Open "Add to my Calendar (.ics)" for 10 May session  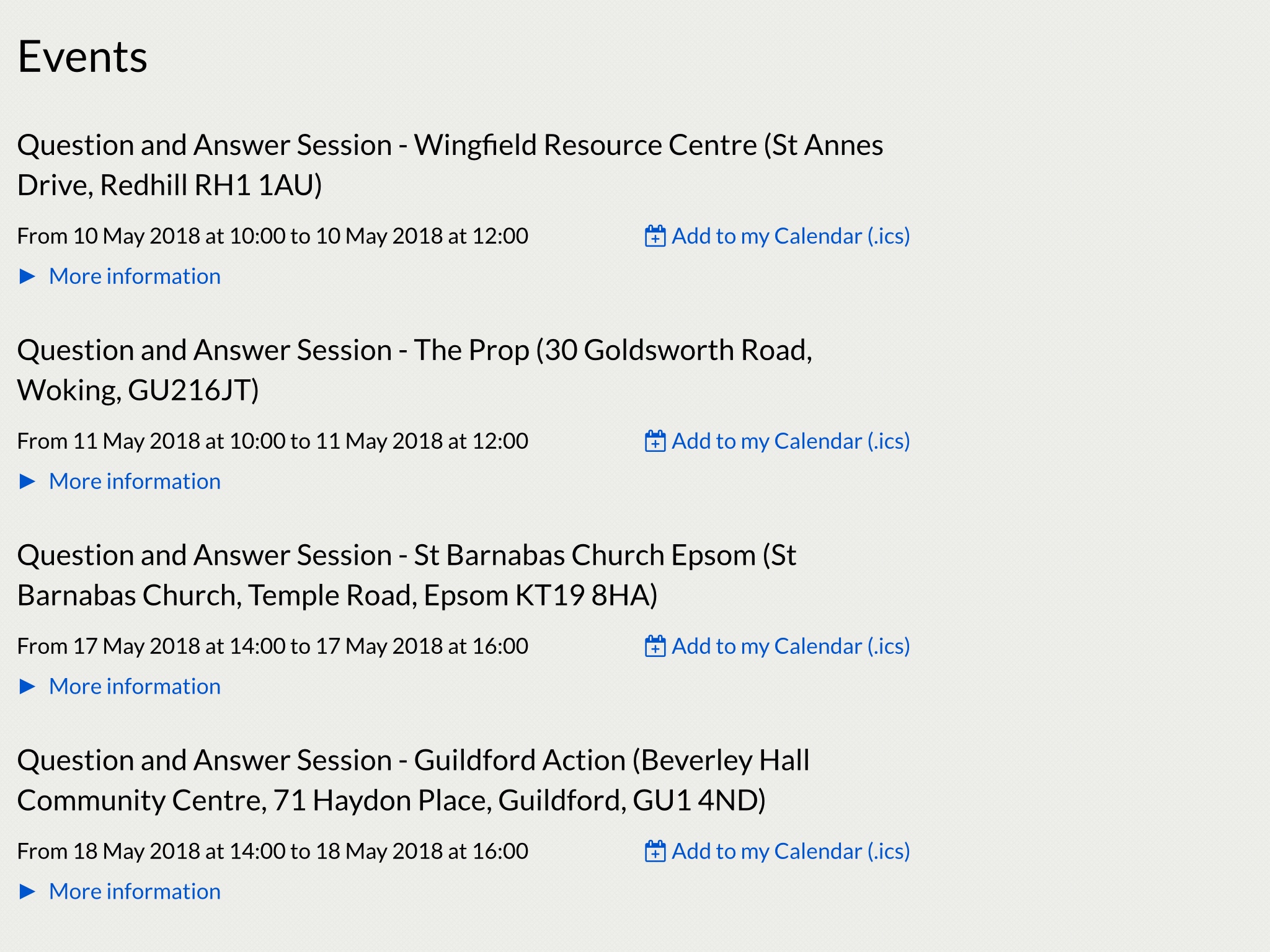click(791, 236)
